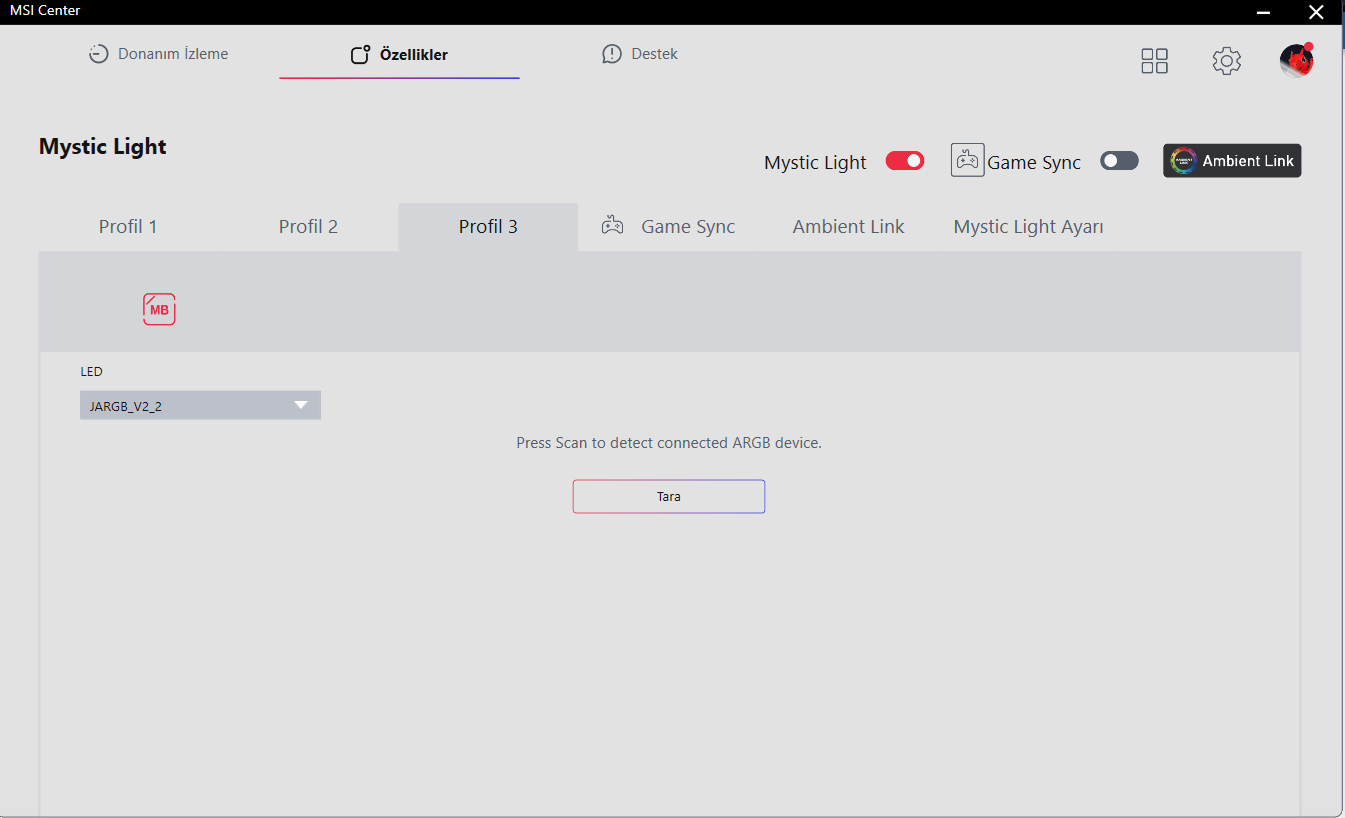The image size is (1345, 818).
Task: Select the Profil 1 tab
Action: pyautogui.click(x=128, y=227)
